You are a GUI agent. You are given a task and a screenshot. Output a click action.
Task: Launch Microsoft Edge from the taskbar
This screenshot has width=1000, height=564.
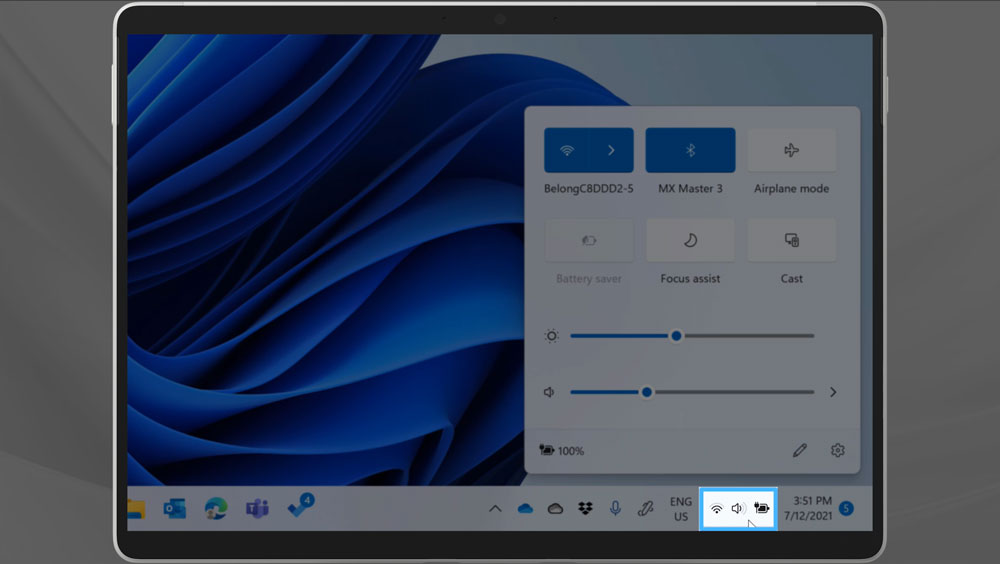(x=216, y=509)
